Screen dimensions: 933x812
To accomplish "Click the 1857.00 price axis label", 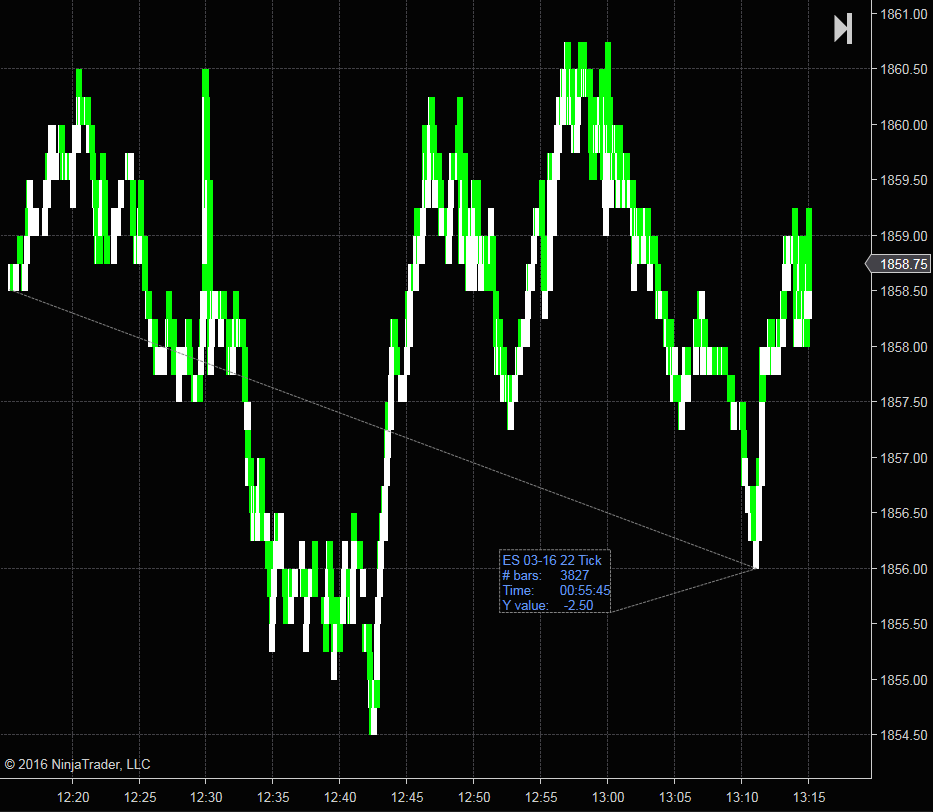I will (903, 458).
